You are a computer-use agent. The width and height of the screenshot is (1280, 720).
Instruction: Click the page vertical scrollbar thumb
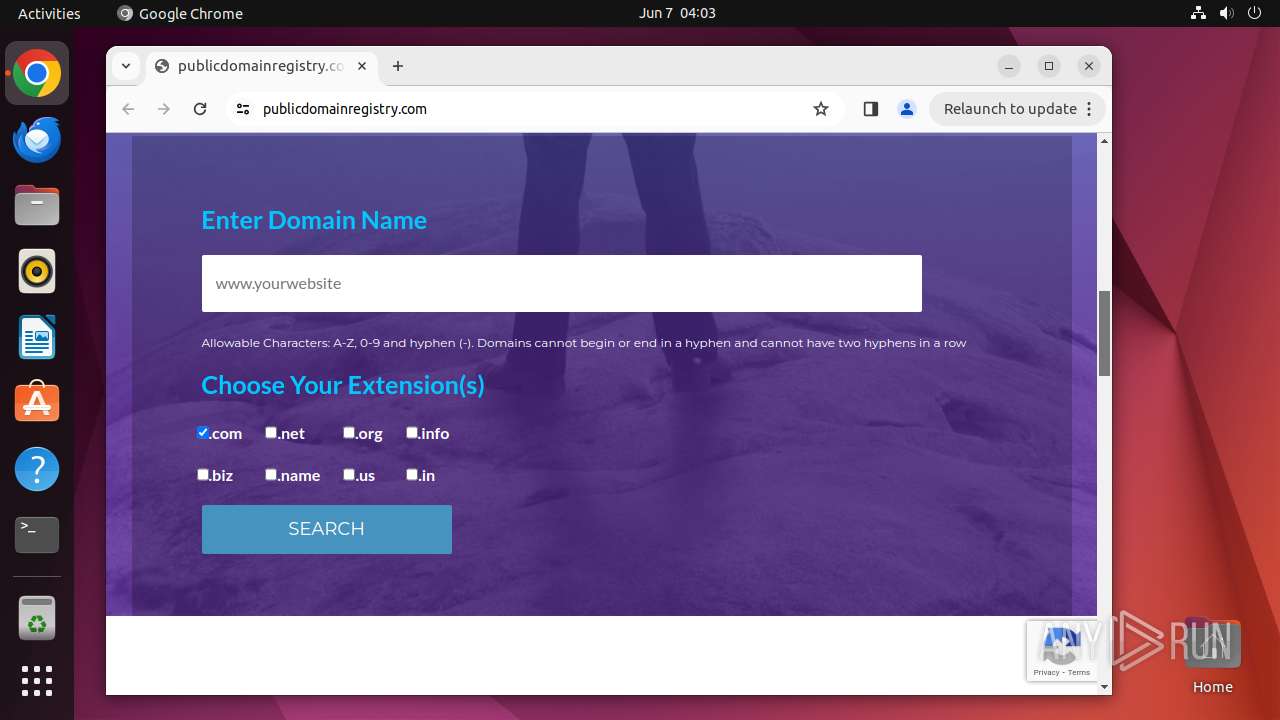1104,333
